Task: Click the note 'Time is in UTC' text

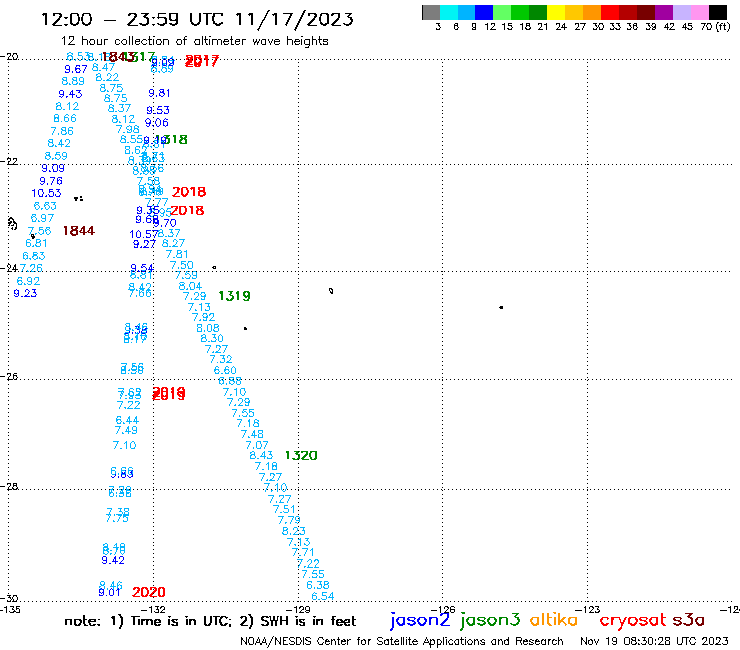Action: 181,621
